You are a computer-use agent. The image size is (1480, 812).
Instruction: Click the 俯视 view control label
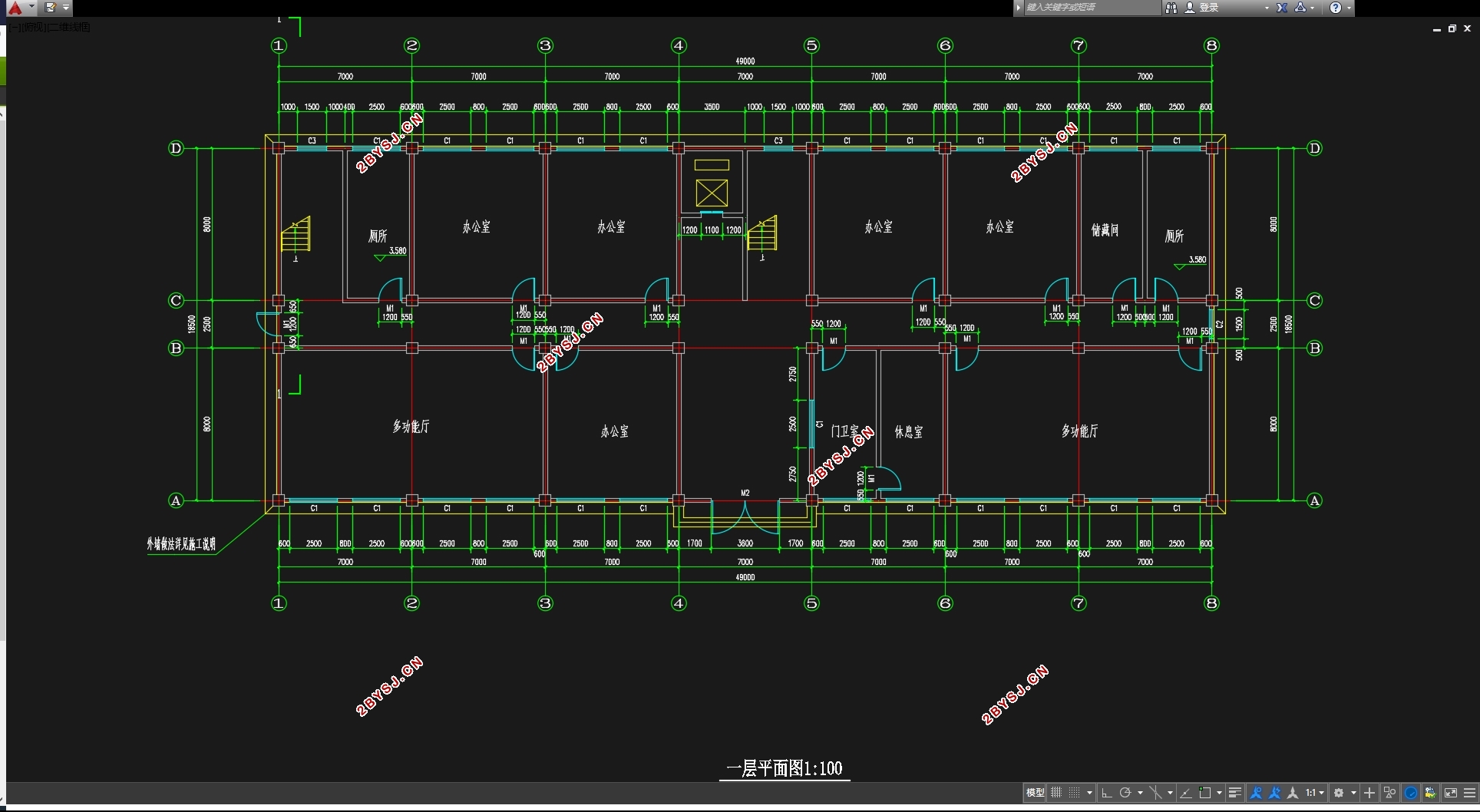coord(37,27)
